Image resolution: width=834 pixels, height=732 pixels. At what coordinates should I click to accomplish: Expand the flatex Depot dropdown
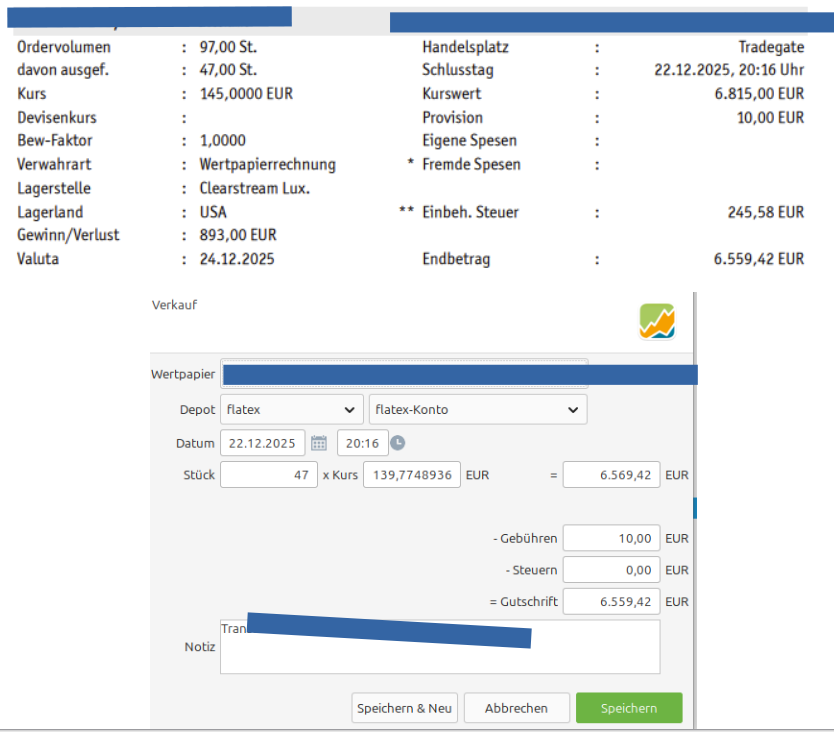291,410
